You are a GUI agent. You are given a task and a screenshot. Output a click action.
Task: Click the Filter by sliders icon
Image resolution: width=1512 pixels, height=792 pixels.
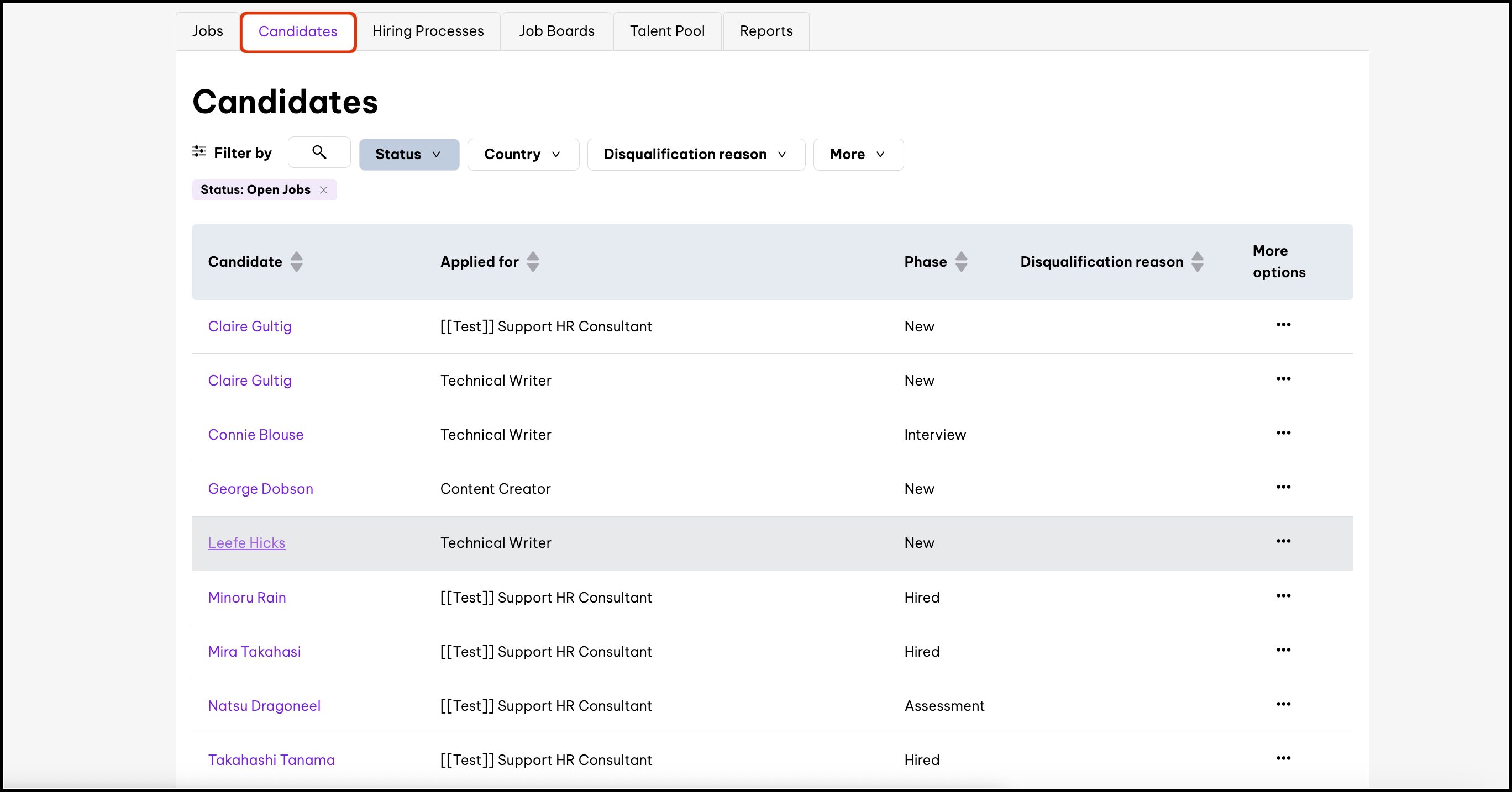tap(199, 152)
